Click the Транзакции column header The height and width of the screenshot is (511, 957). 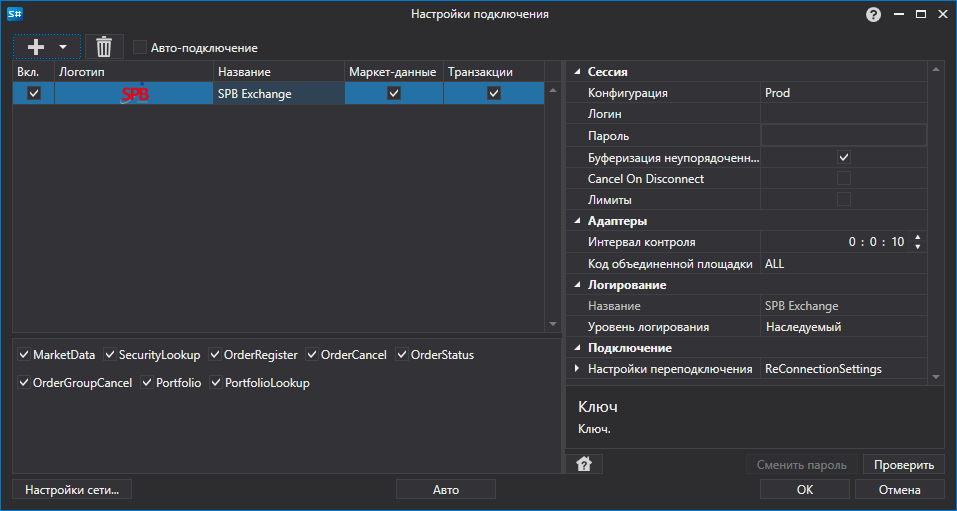pyautogui.click(x=494, y=71)
